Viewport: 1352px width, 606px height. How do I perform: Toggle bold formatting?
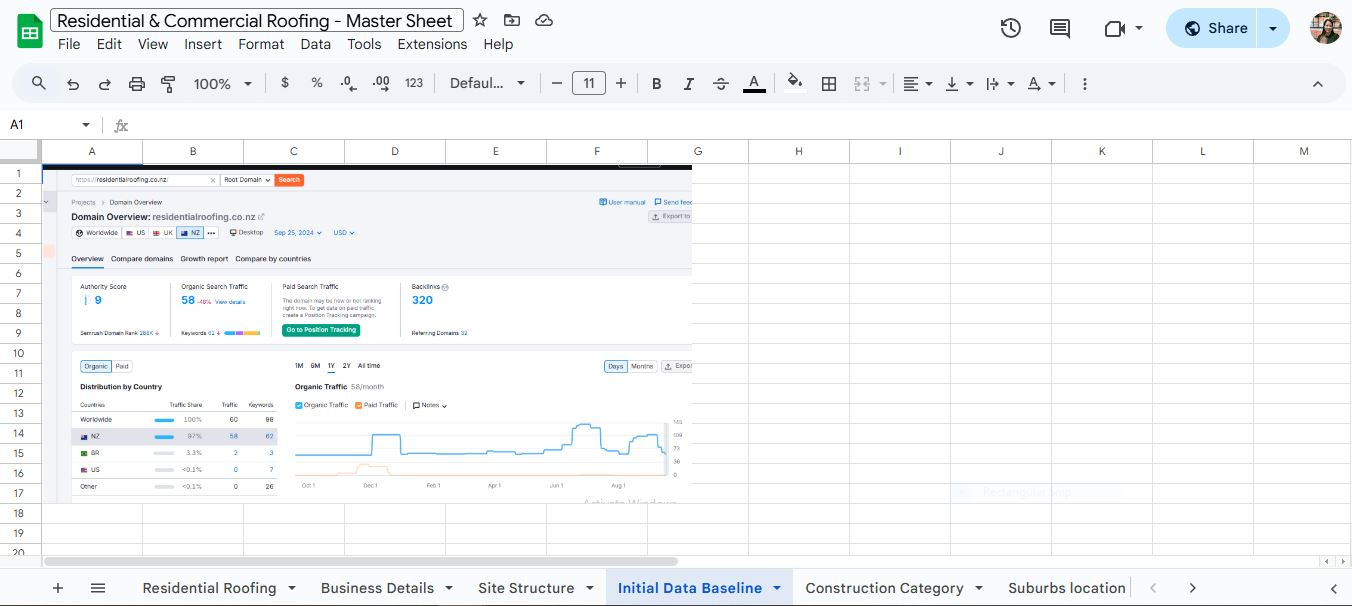point(657,84)
